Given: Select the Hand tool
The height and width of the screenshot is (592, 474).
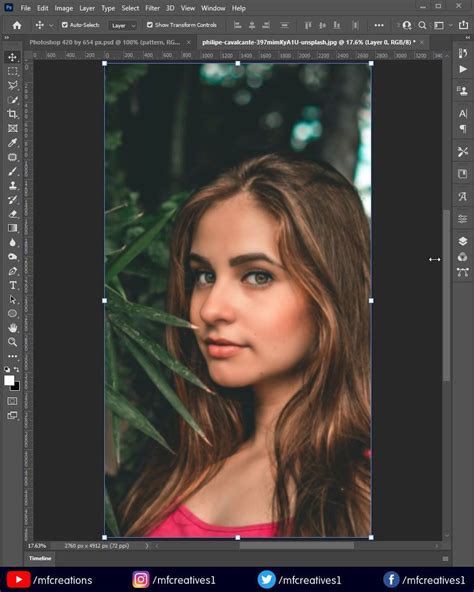Looking at the screenshot, I should (x=12, y=328).
